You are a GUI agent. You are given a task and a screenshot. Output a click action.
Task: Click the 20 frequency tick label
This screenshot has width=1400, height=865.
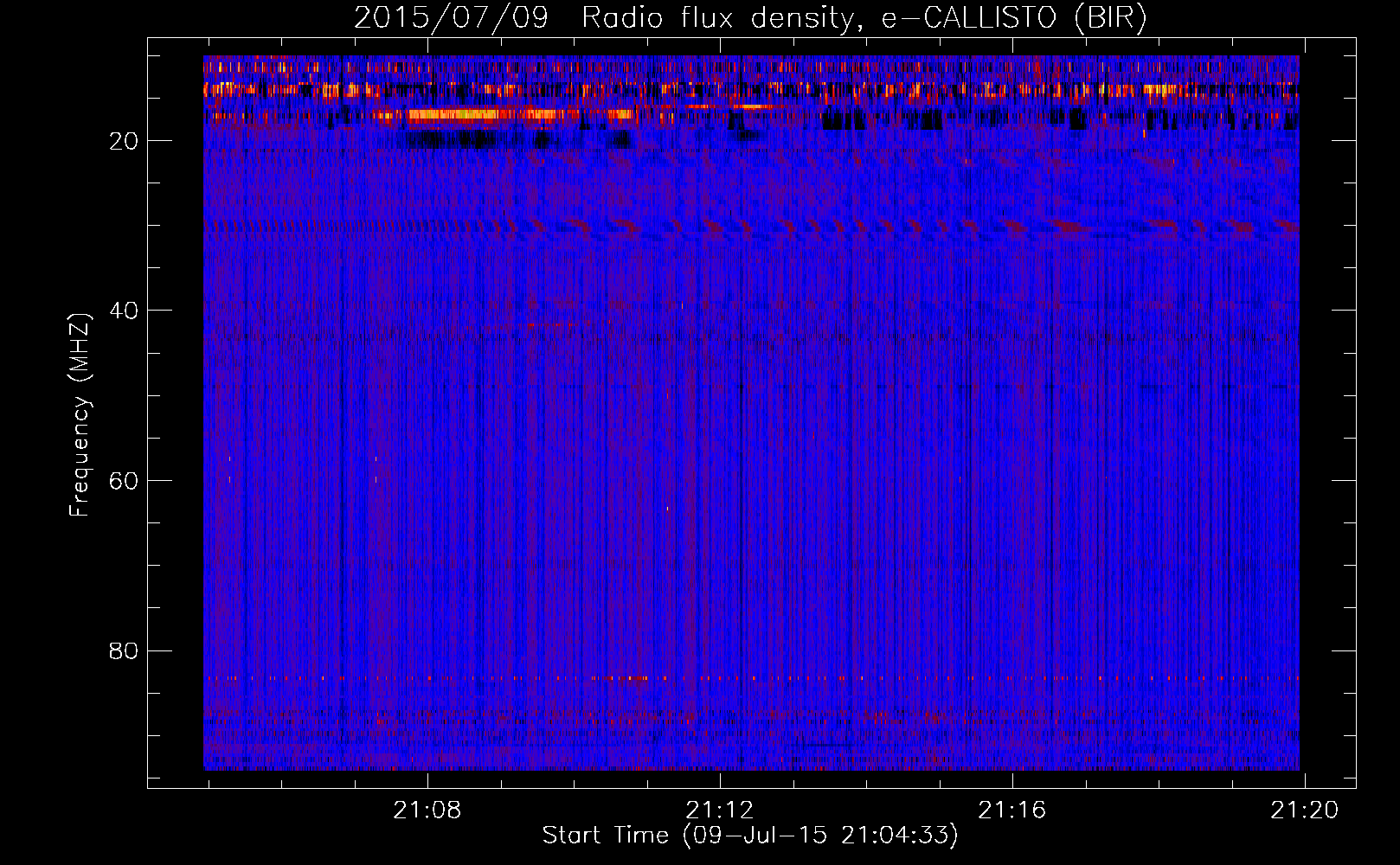(124, 141)
